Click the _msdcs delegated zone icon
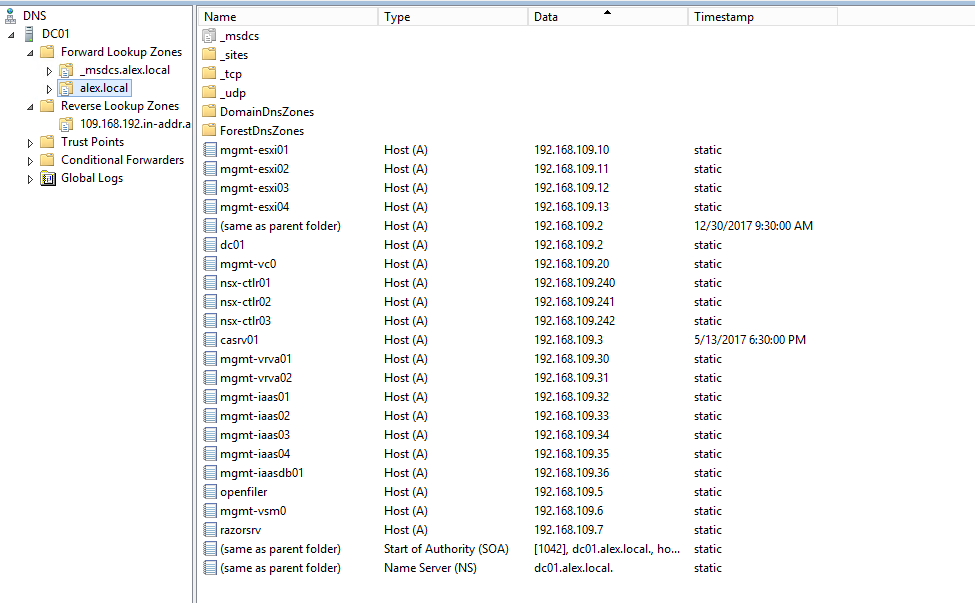Screen dimensions: 975x603 pos(209,36)
